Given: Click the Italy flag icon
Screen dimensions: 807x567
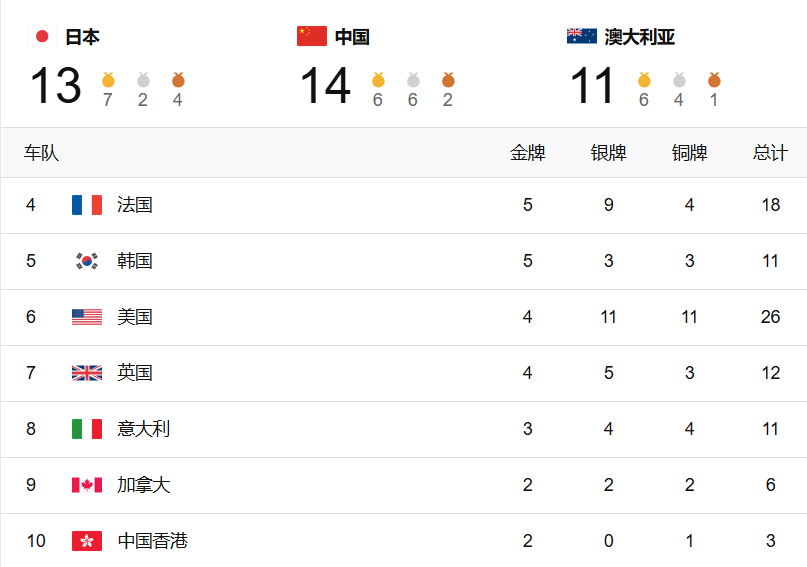Looking at the screenshot, I should [86, 429].
